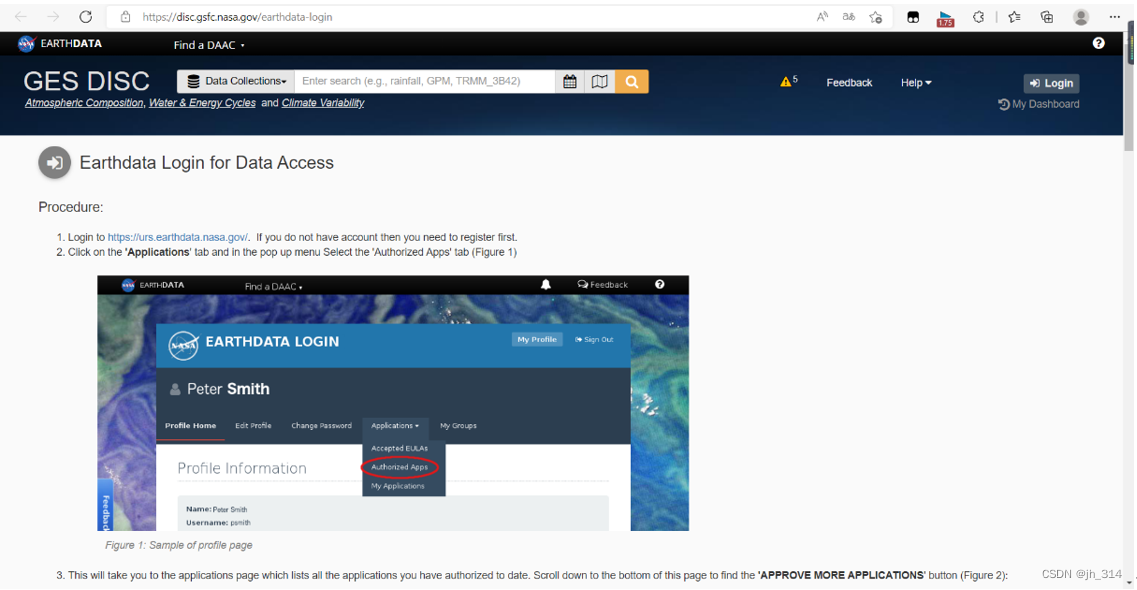Open the Climate Variability link

click(323, 103)
